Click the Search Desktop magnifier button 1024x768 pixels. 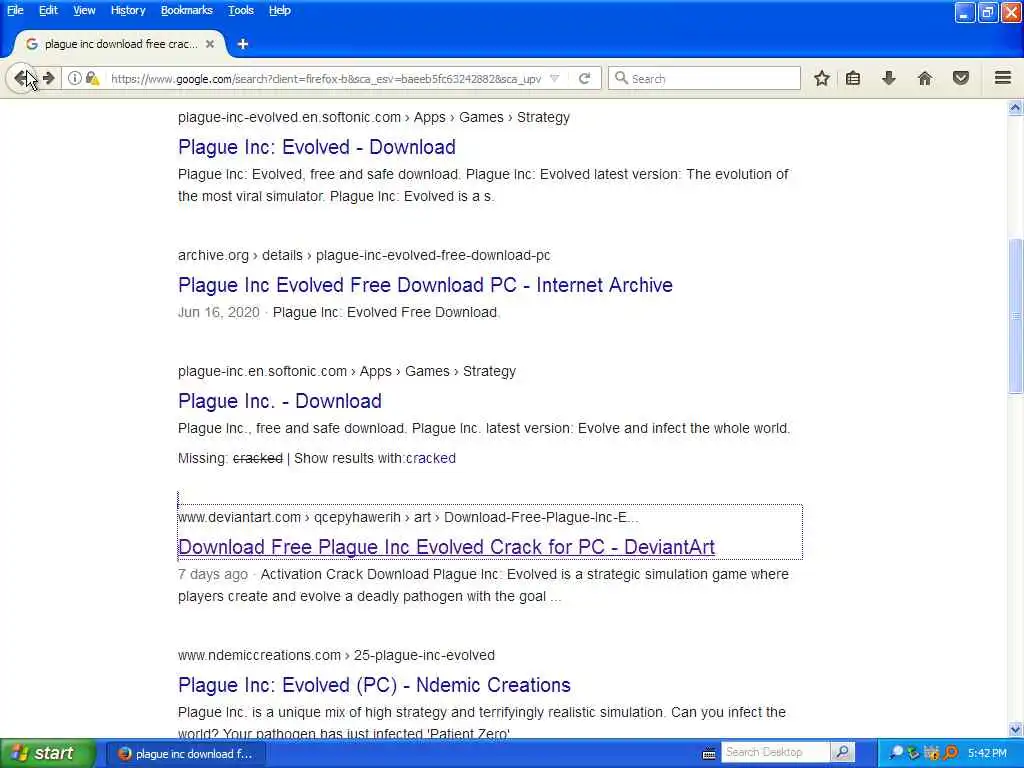point(842,752)
